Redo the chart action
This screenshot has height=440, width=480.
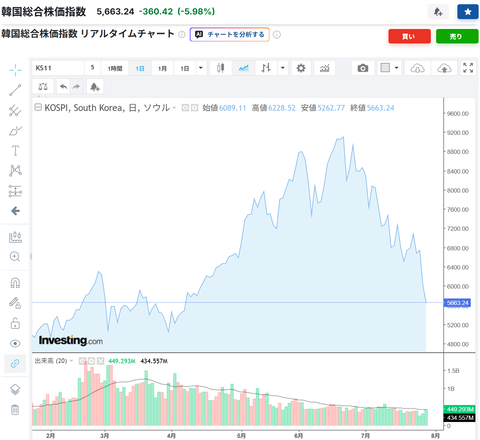(x=77, y=87)
